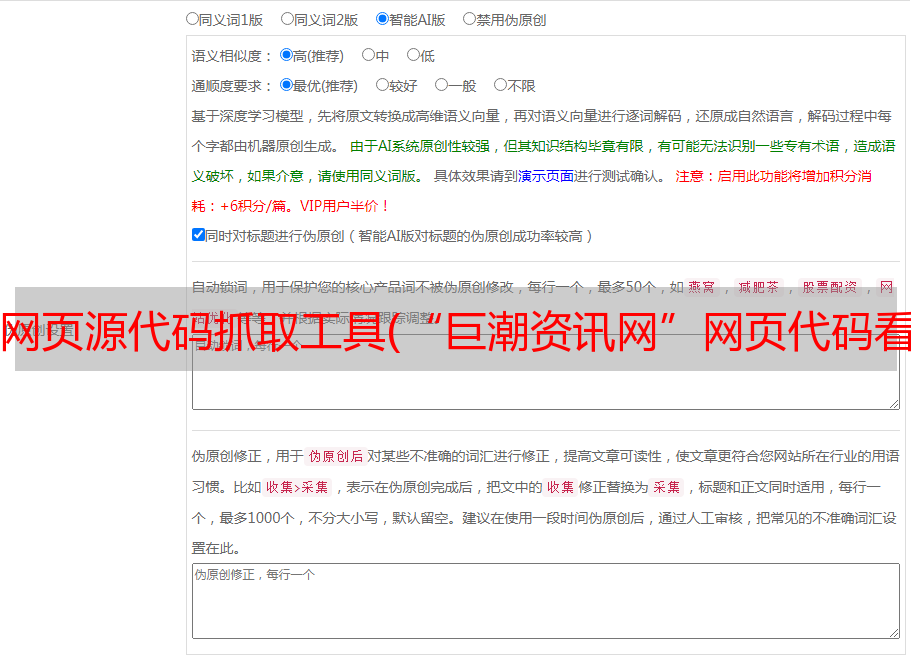The width and height of the screenshot is (911, 658).
Task: Set 语义相似度 to 低
Action: click(x=413, y=55)
